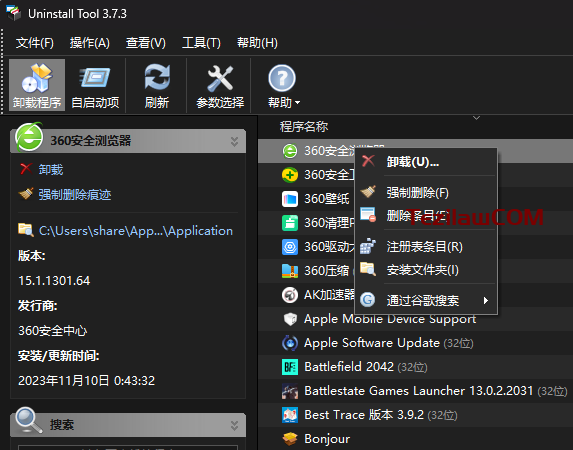Open the 操作(A) menu
Viewport: 573px width, 450px height.
[90, 43]
